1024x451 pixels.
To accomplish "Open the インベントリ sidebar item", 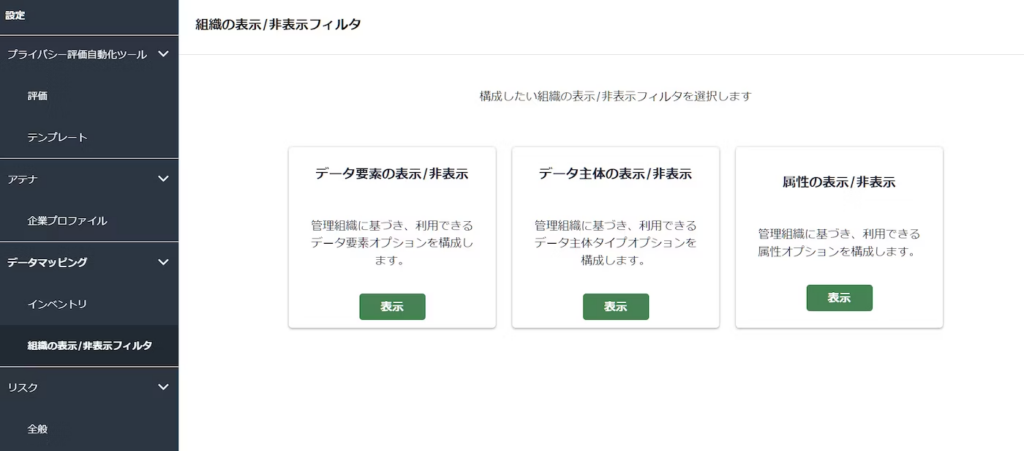I will coord(57,303).
